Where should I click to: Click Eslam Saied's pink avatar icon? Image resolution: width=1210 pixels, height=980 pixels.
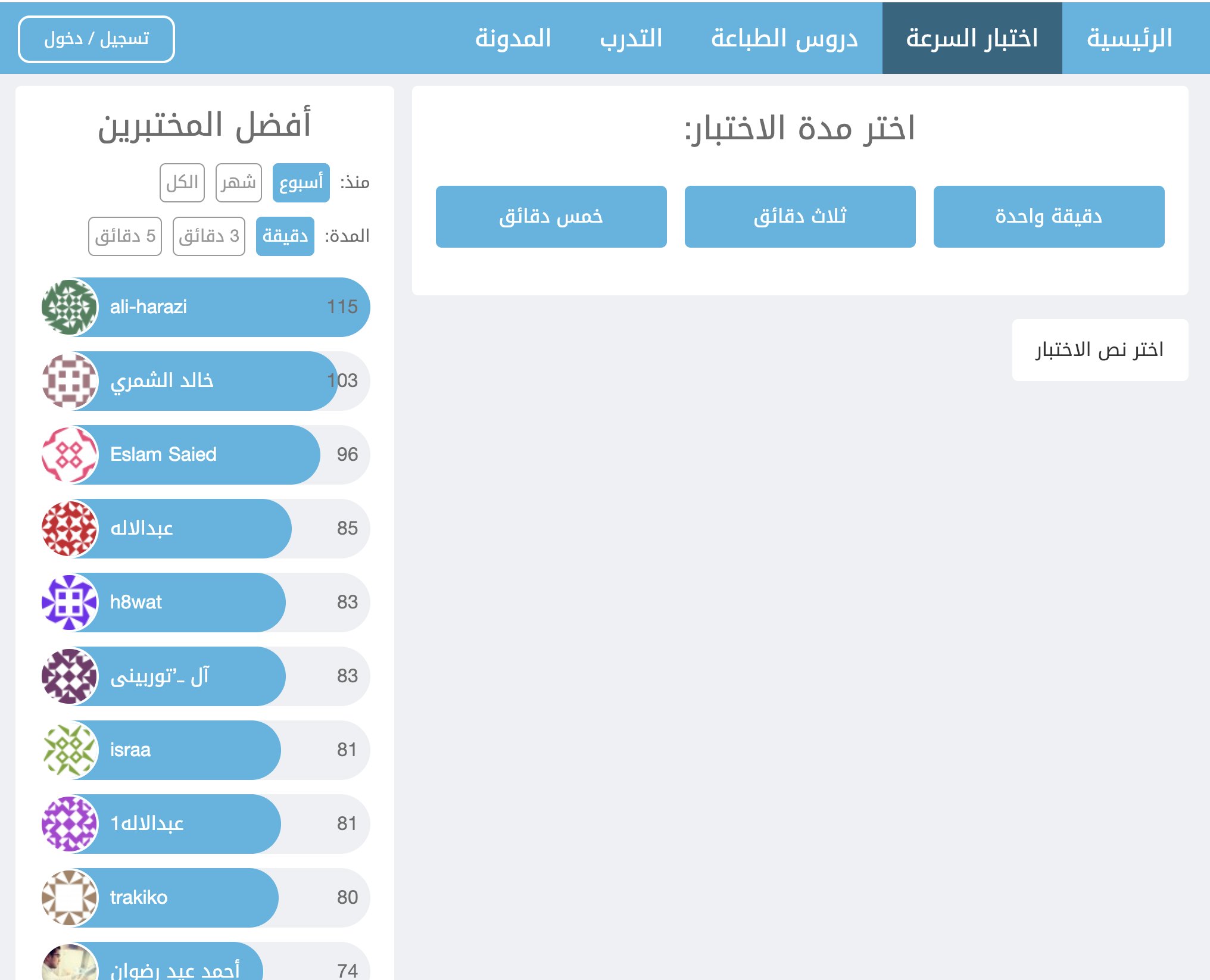click(x=70, y=455)
